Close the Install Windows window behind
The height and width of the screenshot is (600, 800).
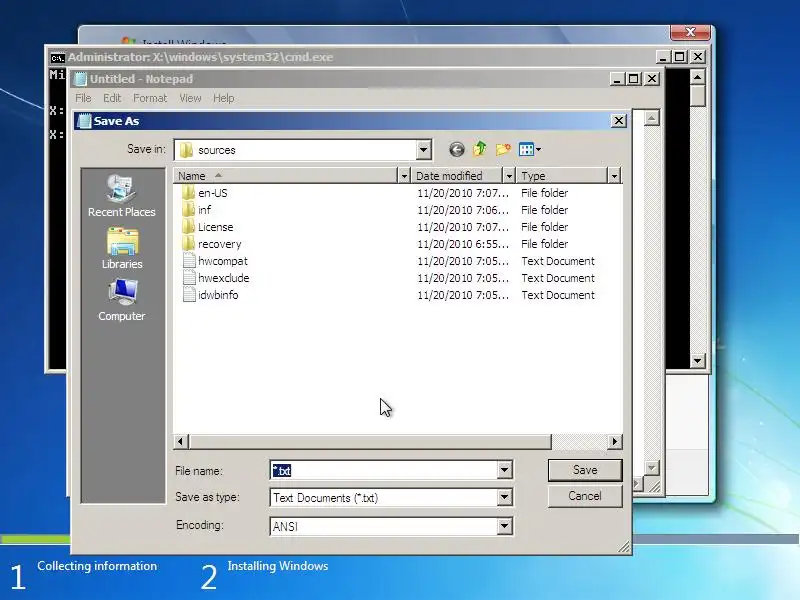(690, 32)
